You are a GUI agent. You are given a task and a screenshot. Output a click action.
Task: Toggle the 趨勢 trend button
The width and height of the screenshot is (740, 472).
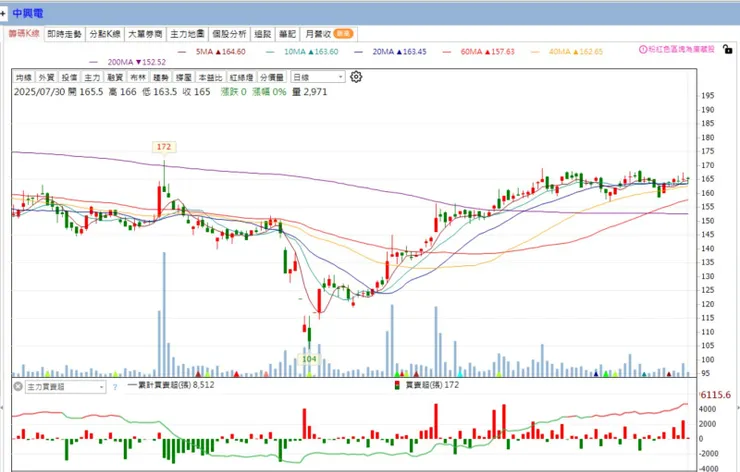click(x=161, y=77)
